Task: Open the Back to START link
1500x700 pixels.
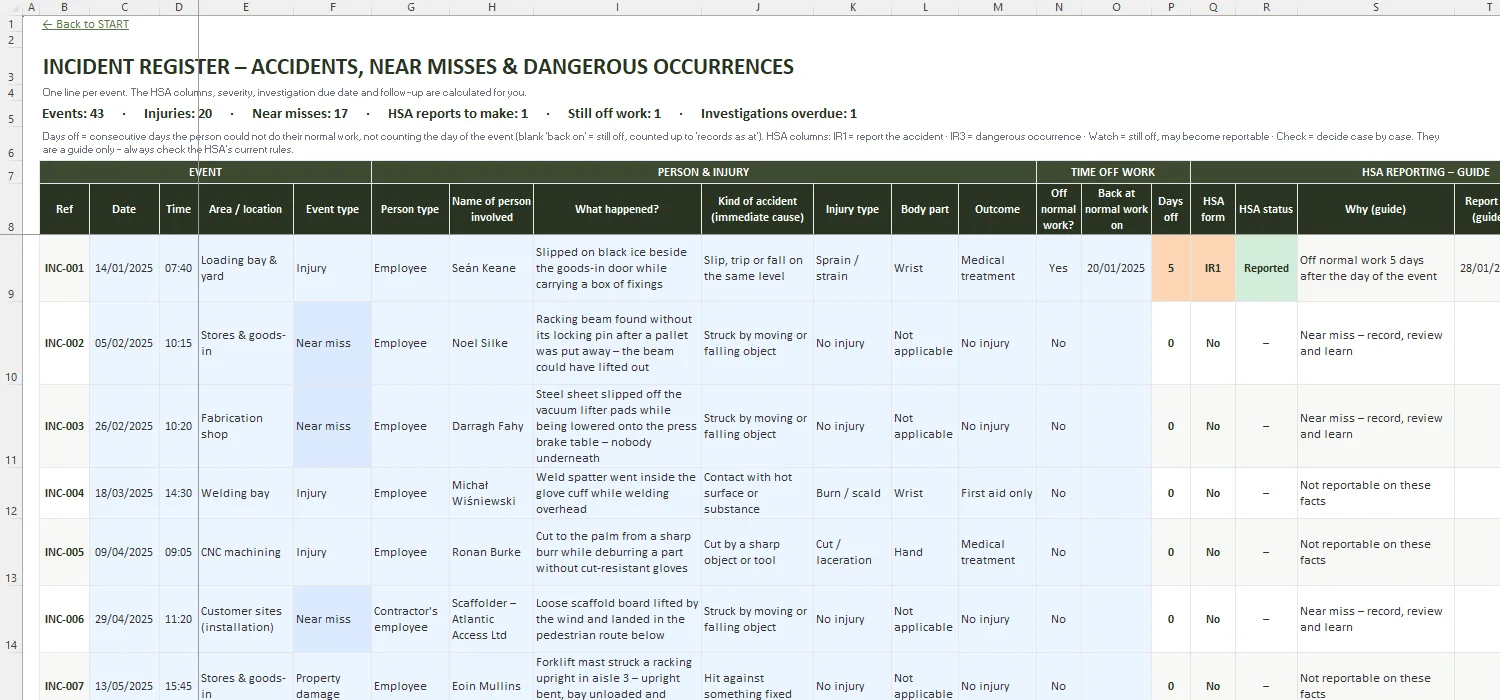Action: (x=86, y=24)
